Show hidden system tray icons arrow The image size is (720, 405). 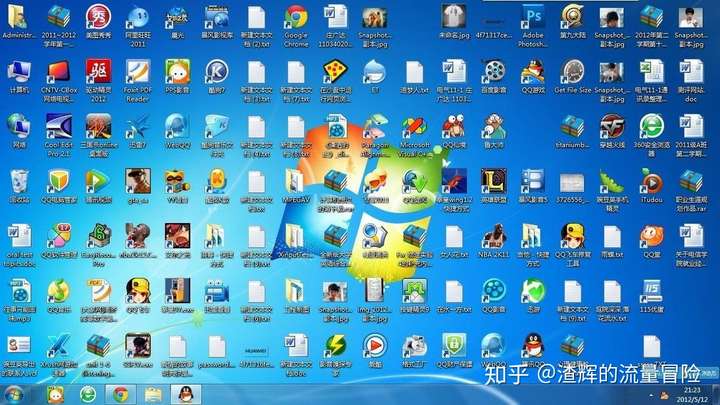(651, 395)
